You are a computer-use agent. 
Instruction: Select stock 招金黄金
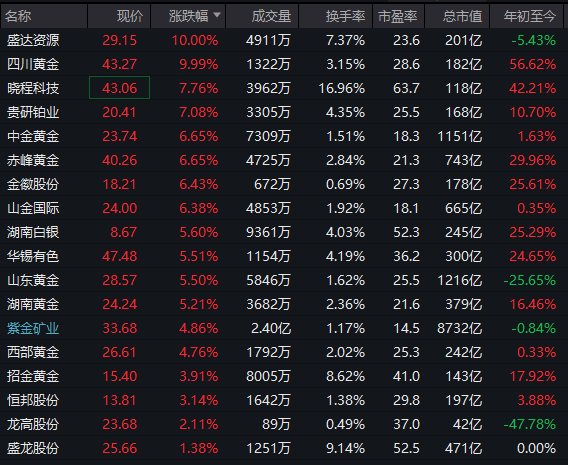pyautogui.click(x=33, y=376)
